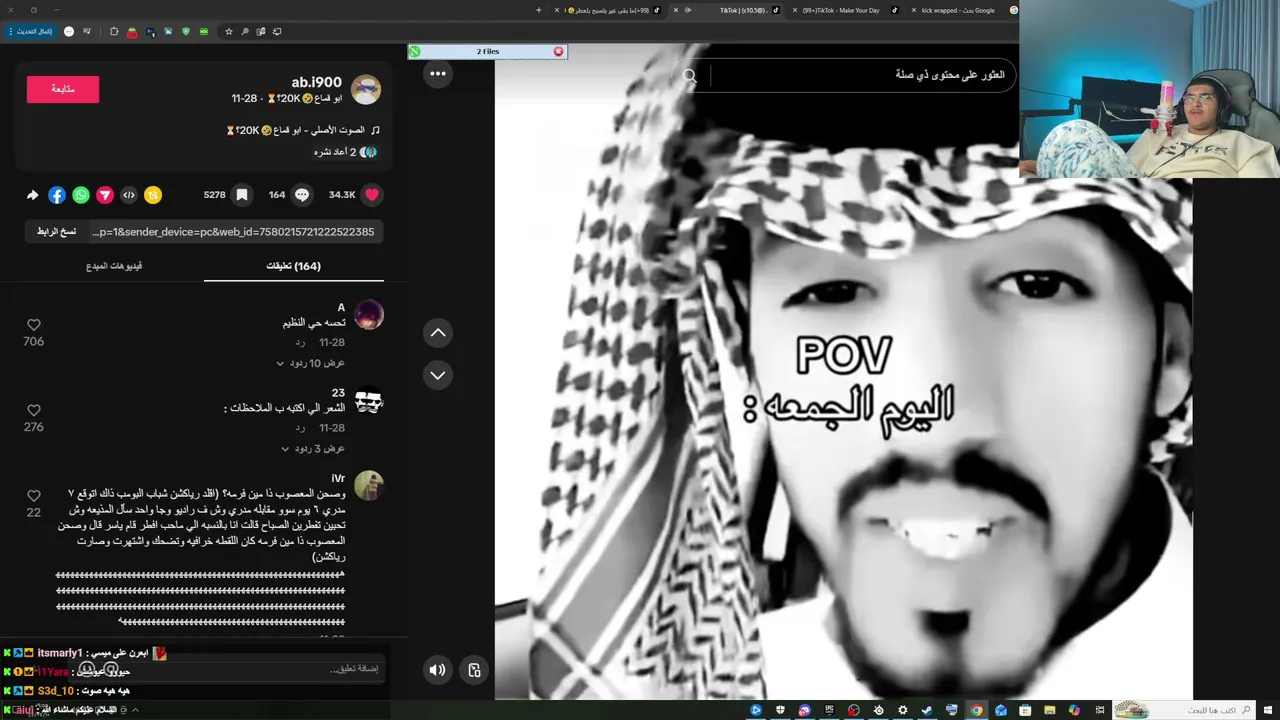Open the ab.i900 username link

pyautogui.click(x=316, y=82)
